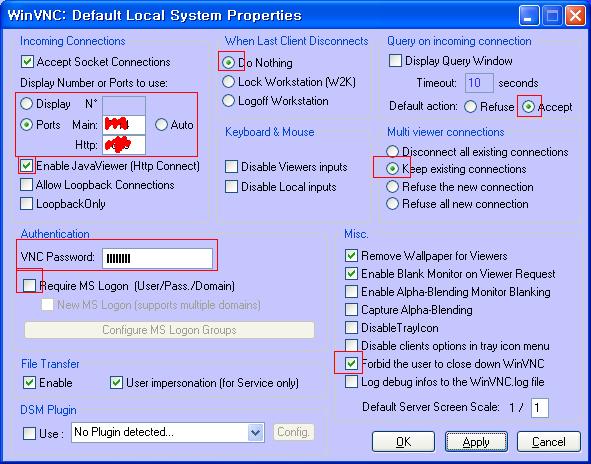Enable Display Query Window checkbox
This screenshot has height=464, width=591.
coord(395,61)
